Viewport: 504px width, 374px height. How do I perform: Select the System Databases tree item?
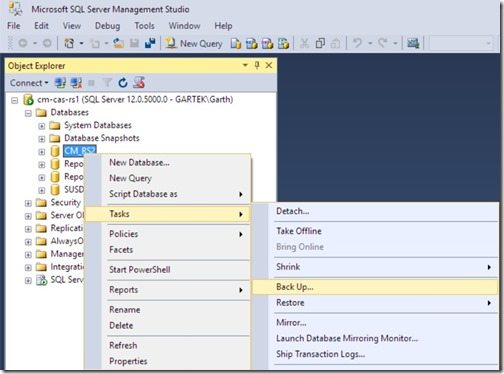coord(98,126)
